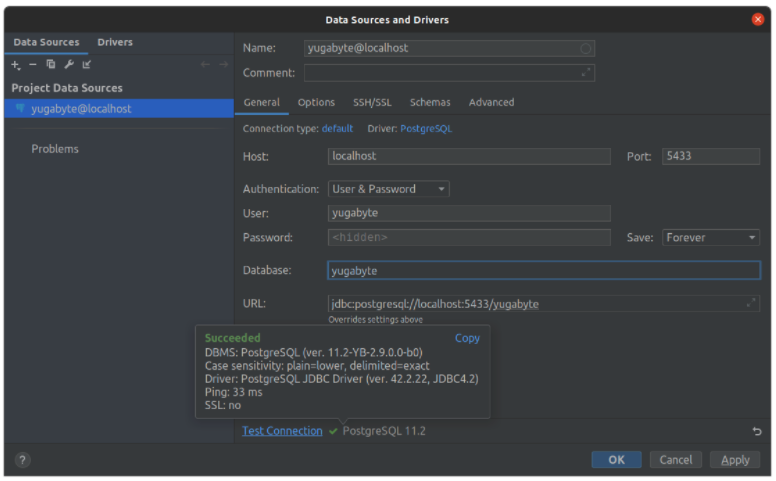The height and width of the screenshot is (481, 776).
Task: Select yugabyte@localhost in Project Data Sources
Action: pos(119,109)
